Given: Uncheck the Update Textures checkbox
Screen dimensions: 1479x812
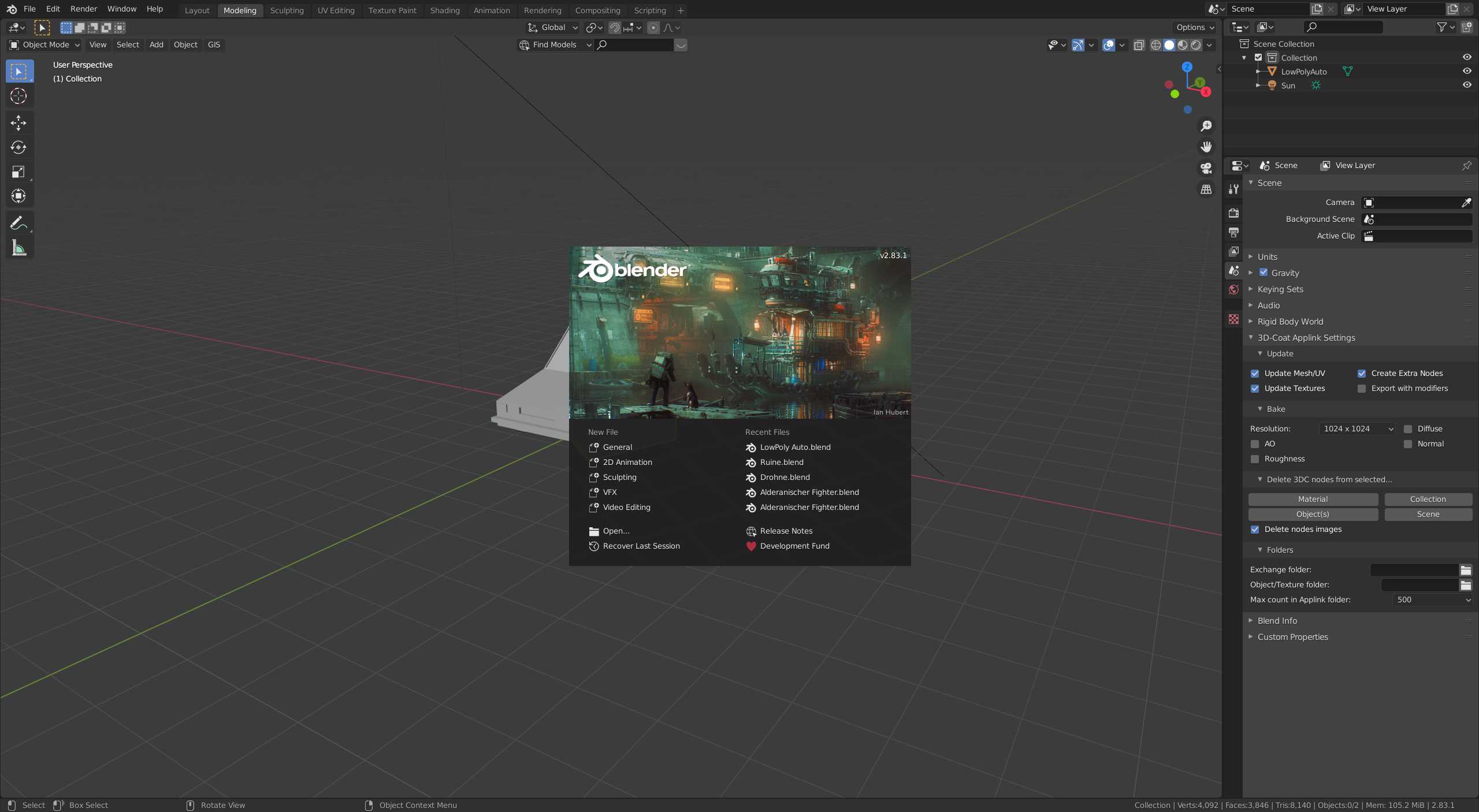Looking at the screenshot, I should [x=1255, y=389].
